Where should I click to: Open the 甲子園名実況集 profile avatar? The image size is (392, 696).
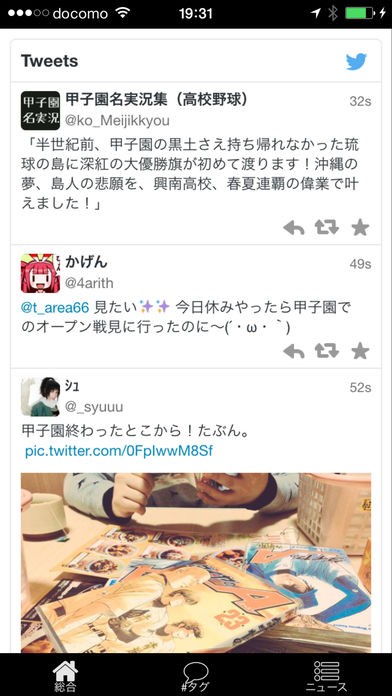tap(40, 111)
